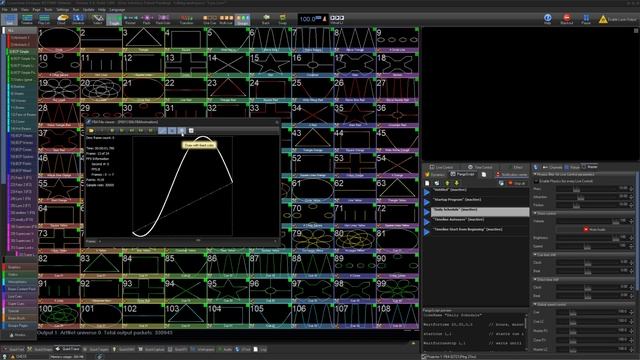Image resolution: width=640 pixels, height=360 pixels.
Task: Open the Cloud toolbar button
Action: 61,19
